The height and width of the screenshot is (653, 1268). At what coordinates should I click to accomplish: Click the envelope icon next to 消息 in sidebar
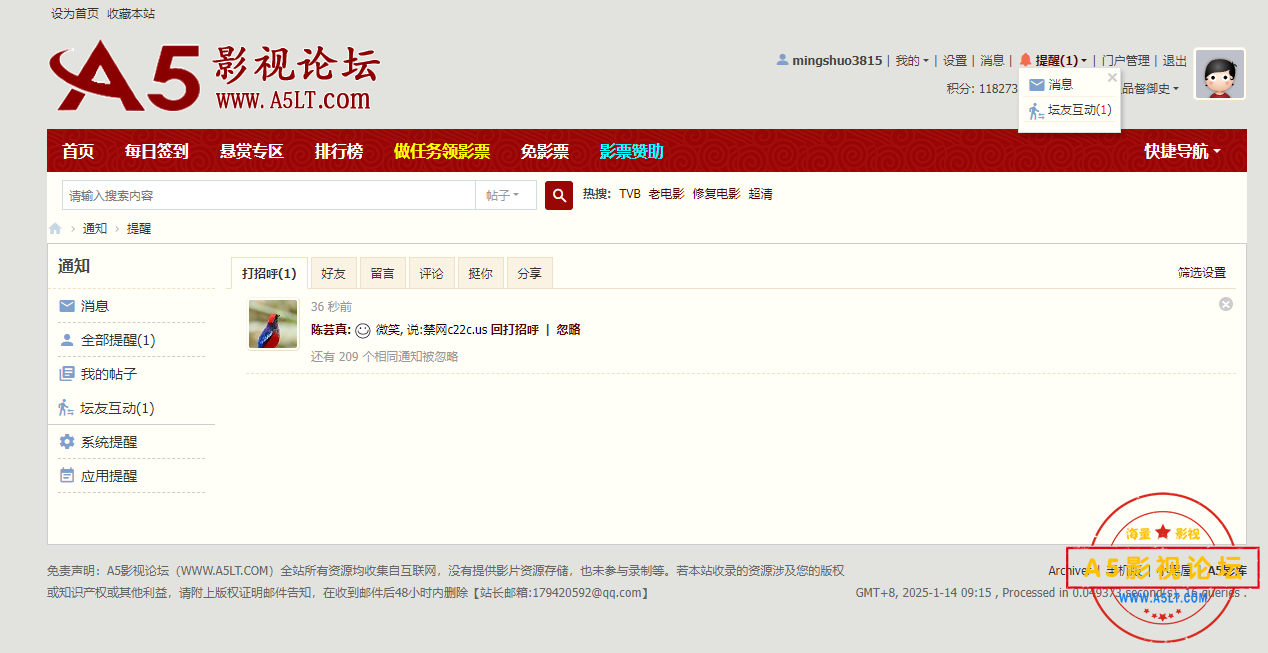[x=67, y=306]
